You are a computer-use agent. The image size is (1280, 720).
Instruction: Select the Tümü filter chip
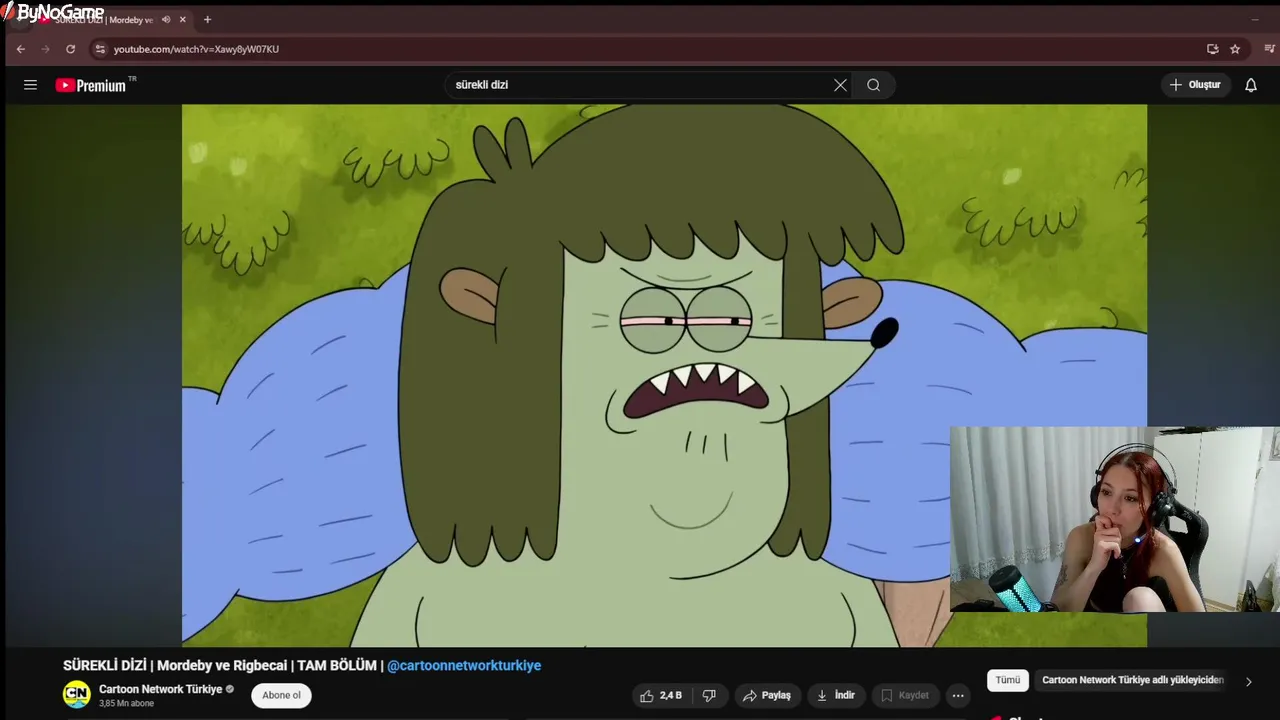[1007, 680]
